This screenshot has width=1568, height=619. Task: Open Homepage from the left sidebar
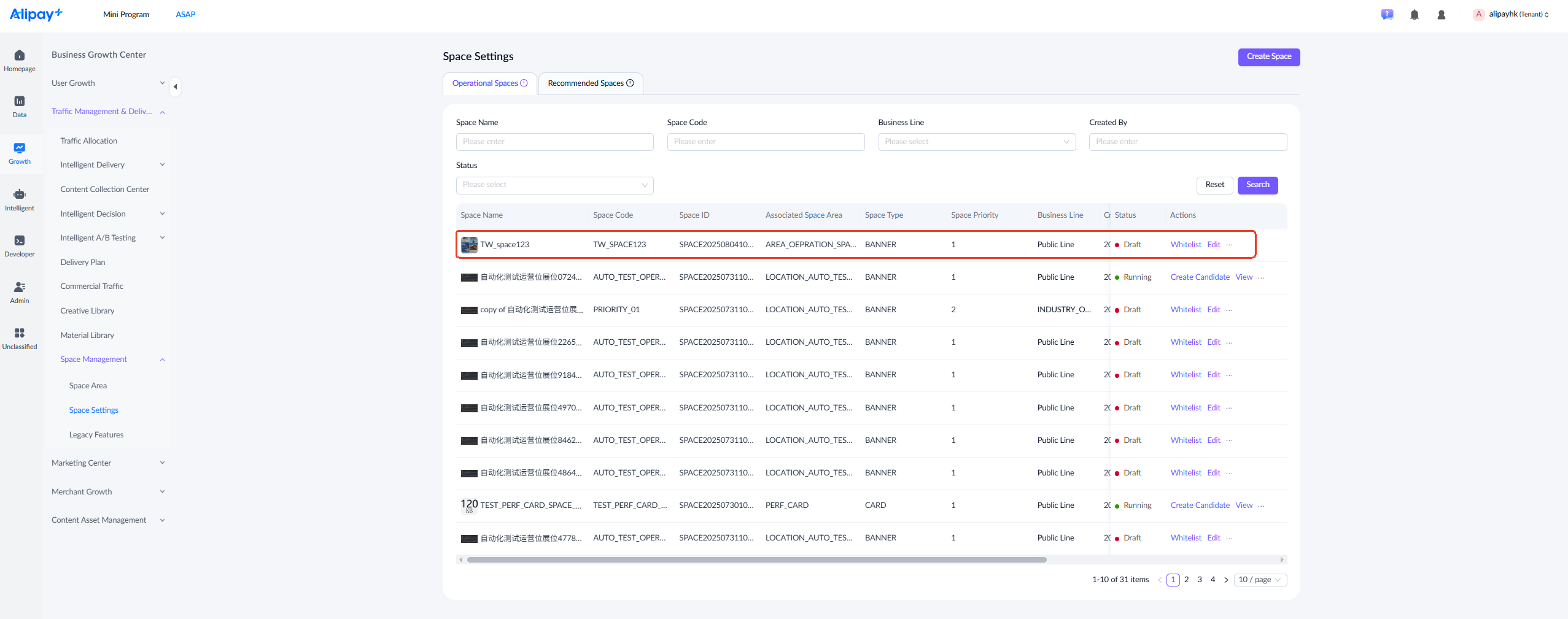[19, 61]
